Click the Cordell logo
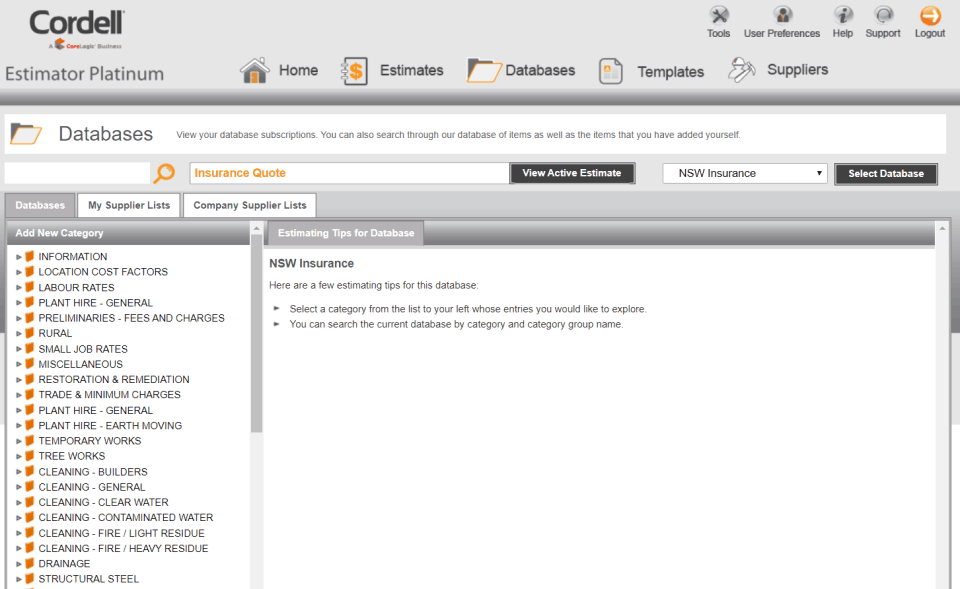Image resolution: width=960 pixels, height=589 pixels. (77, 28)
